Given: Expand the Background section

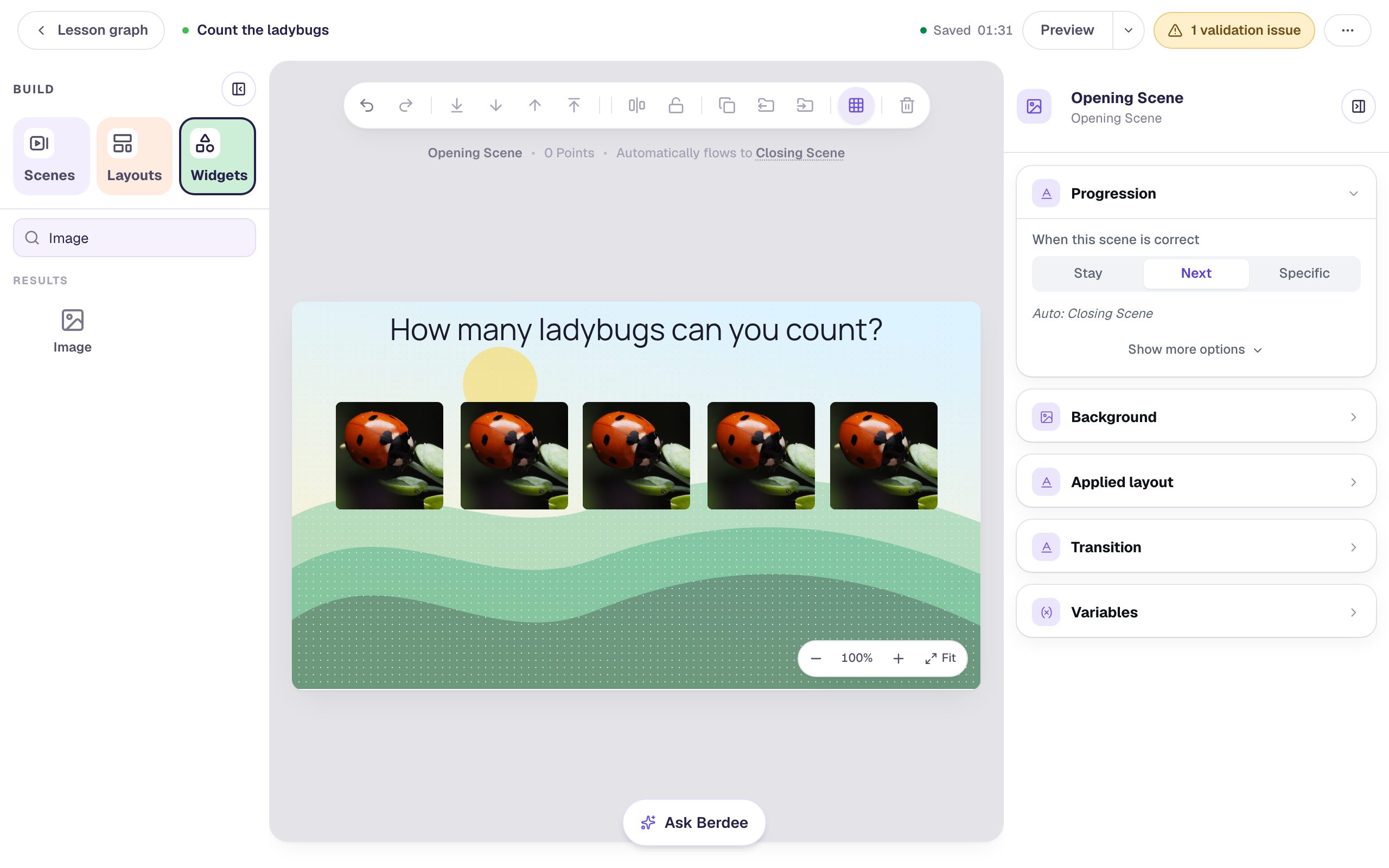Looking at the screenshot, I should (1196, 417).
